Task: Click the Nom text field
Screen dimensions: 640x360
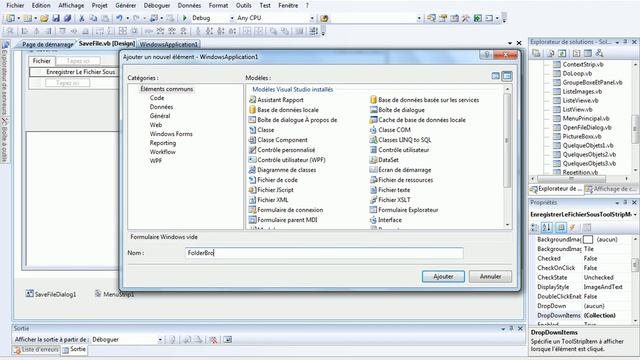Action: click(324, 253)
